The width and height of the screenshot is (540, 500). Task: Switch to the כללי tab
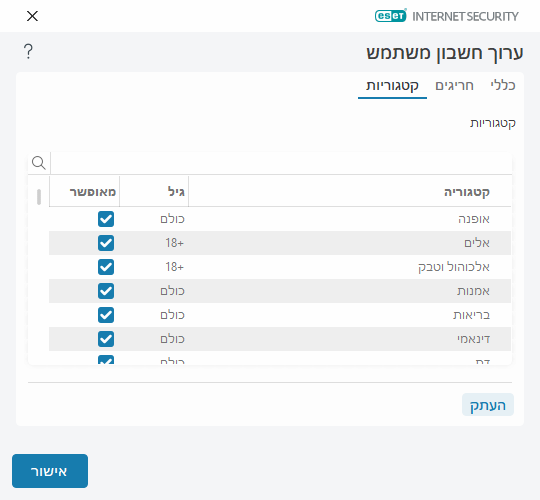point(503,85)
